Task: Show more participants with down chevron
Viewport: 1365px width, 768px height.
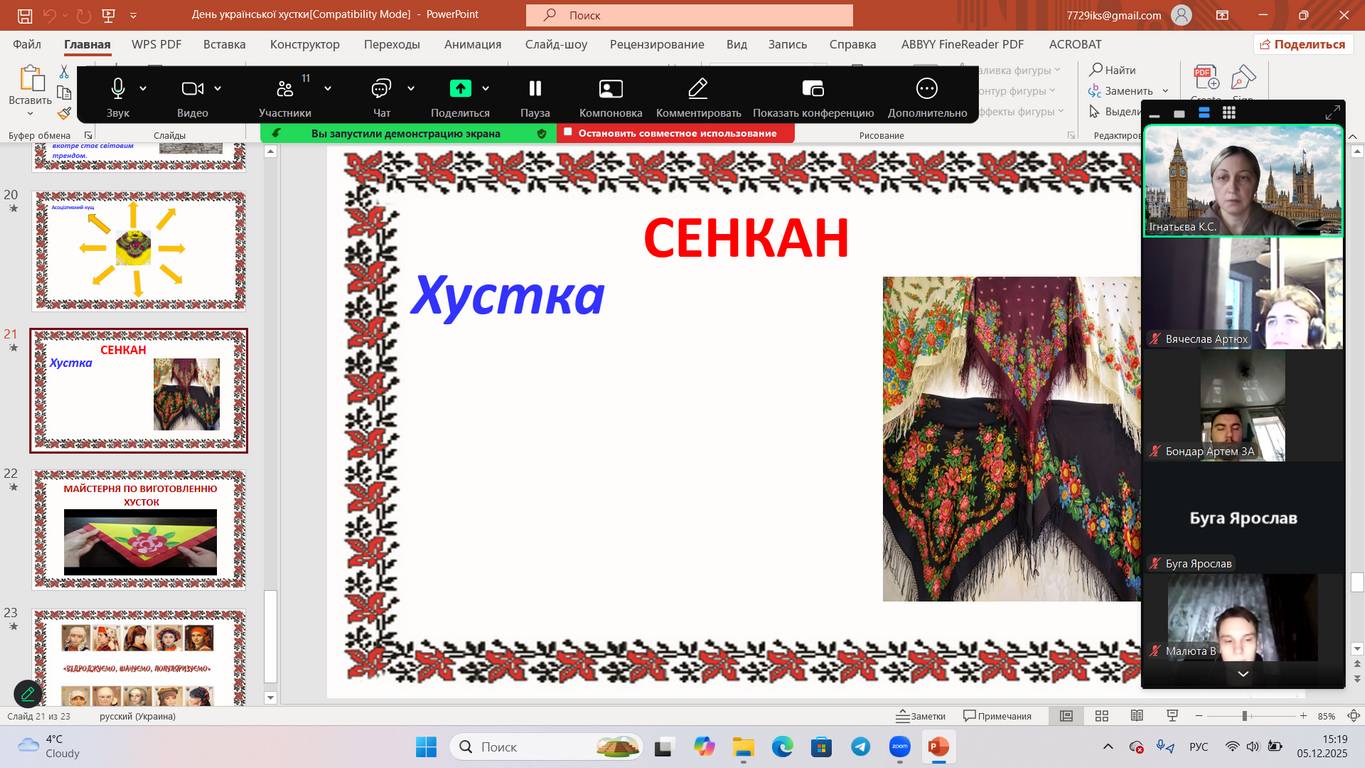Action: 1243,674
